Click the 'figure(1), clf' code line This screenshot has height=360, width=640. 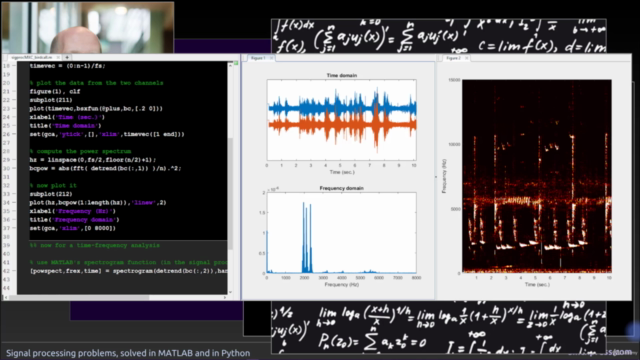55,91
